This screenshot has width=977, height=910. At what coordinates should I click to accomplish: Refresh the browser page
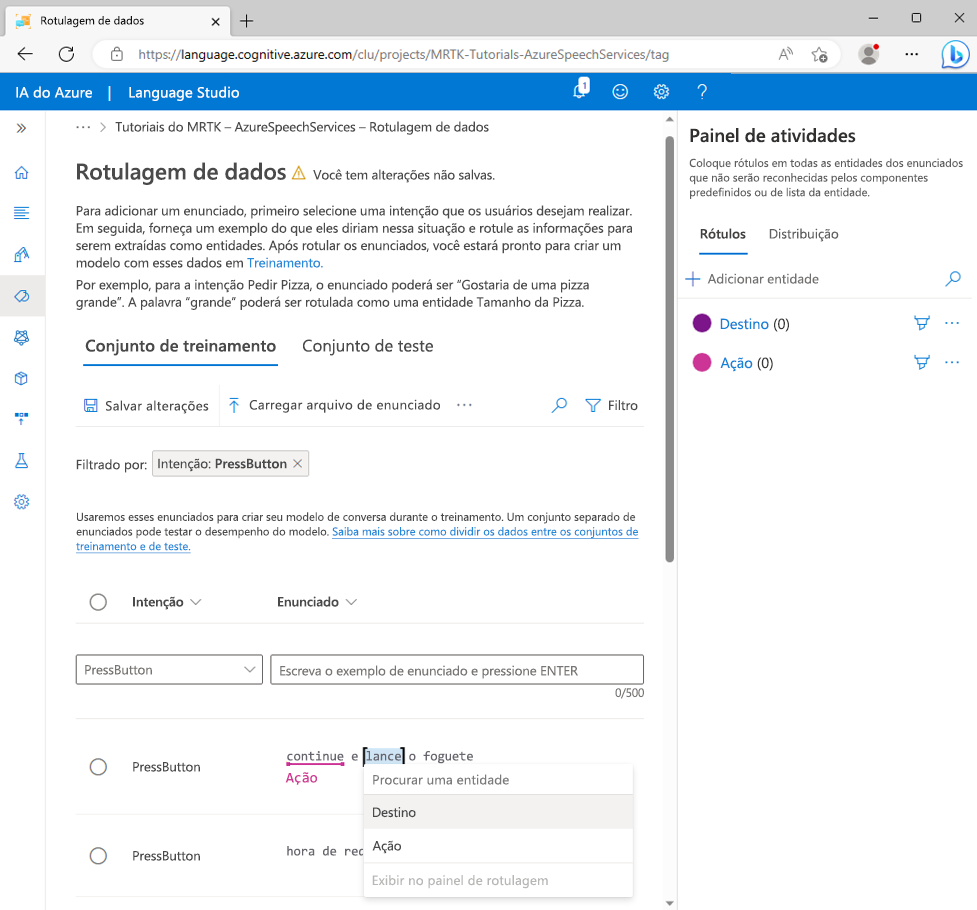[67, 54]
